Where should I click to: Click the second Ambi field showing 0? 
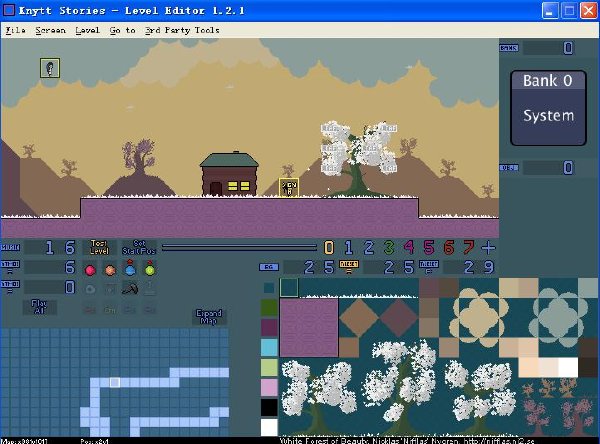click(x=50, y=287)
